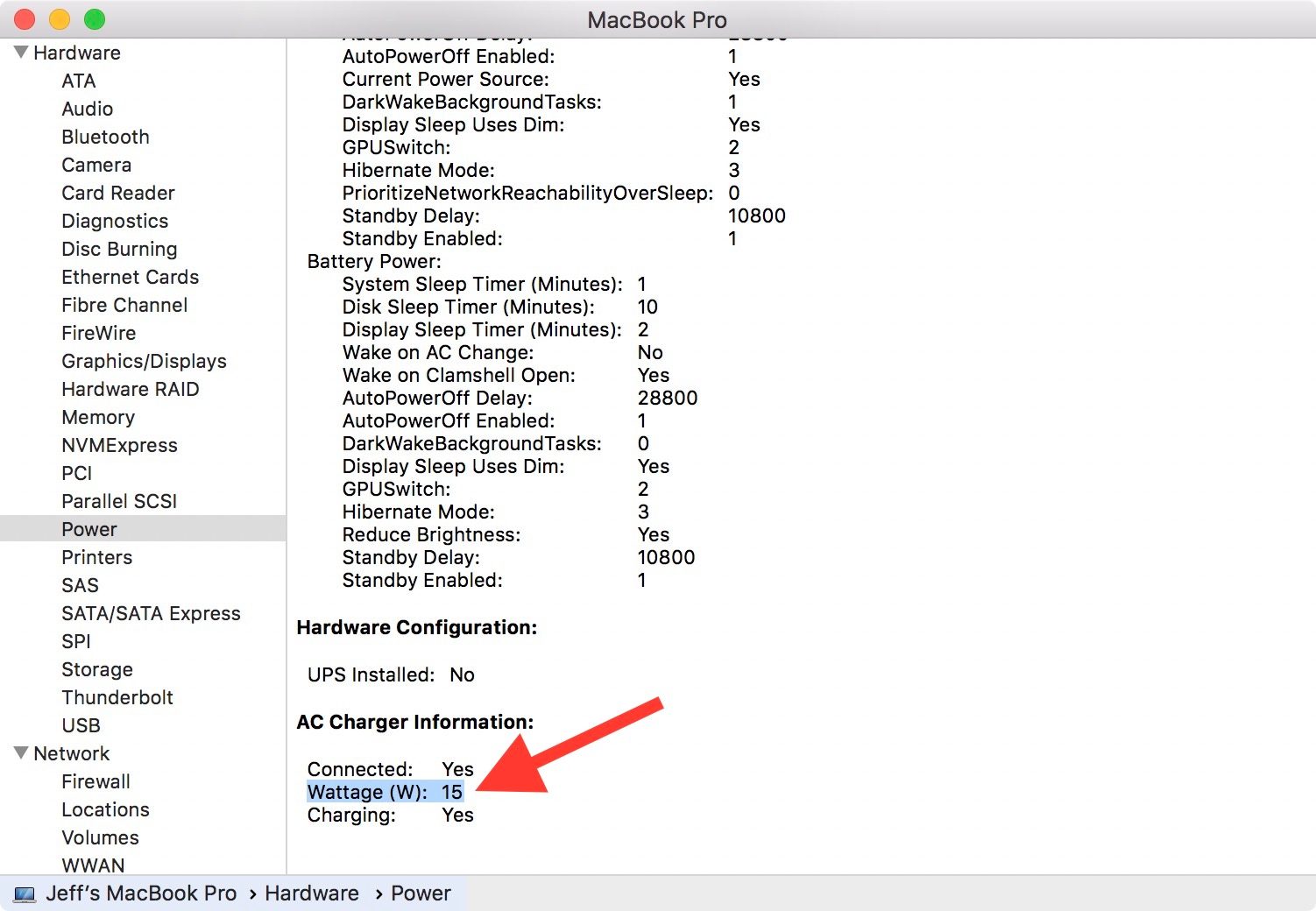Click the wattage value 15
Viewport: 1316px width, 911px height.
[x=451, y=792]
